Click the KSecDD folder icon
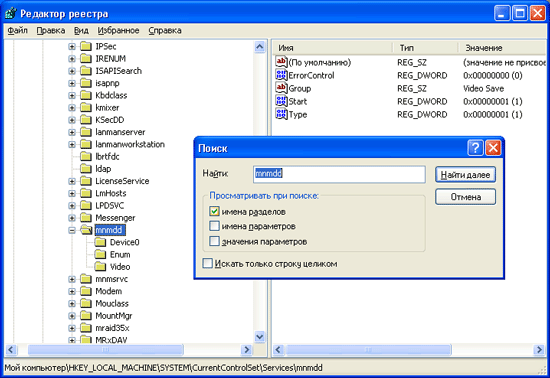550x378 pixels. (86, 120)
